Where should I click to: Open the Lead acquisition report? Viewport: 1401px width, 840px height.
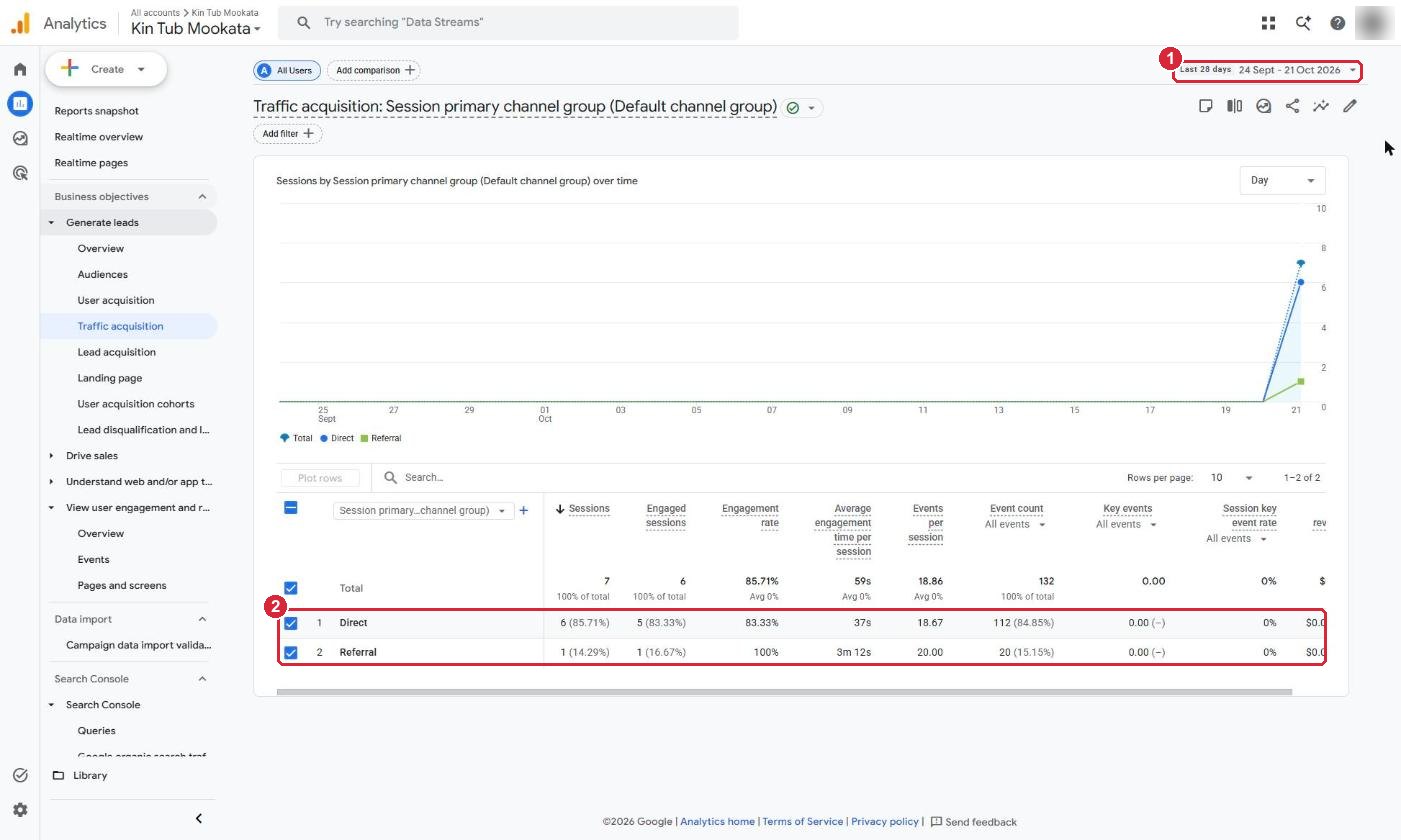point(116,352)
